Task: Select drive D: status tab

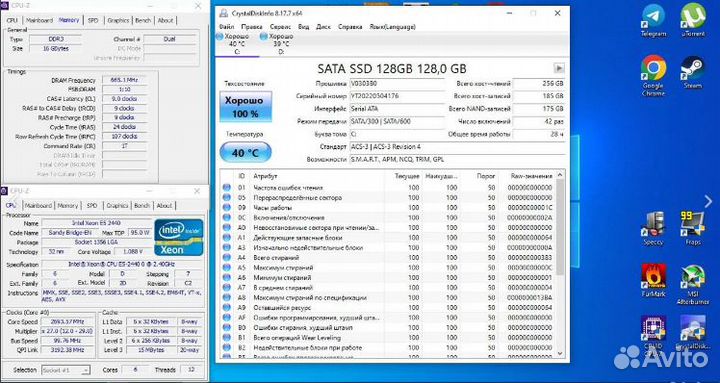Action: pos(281,44)
